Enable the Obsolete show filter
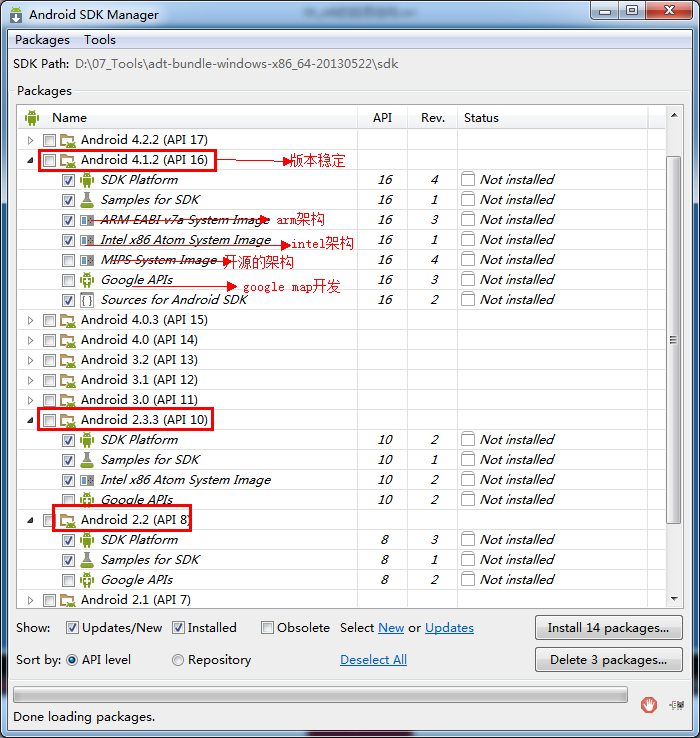 267,627
